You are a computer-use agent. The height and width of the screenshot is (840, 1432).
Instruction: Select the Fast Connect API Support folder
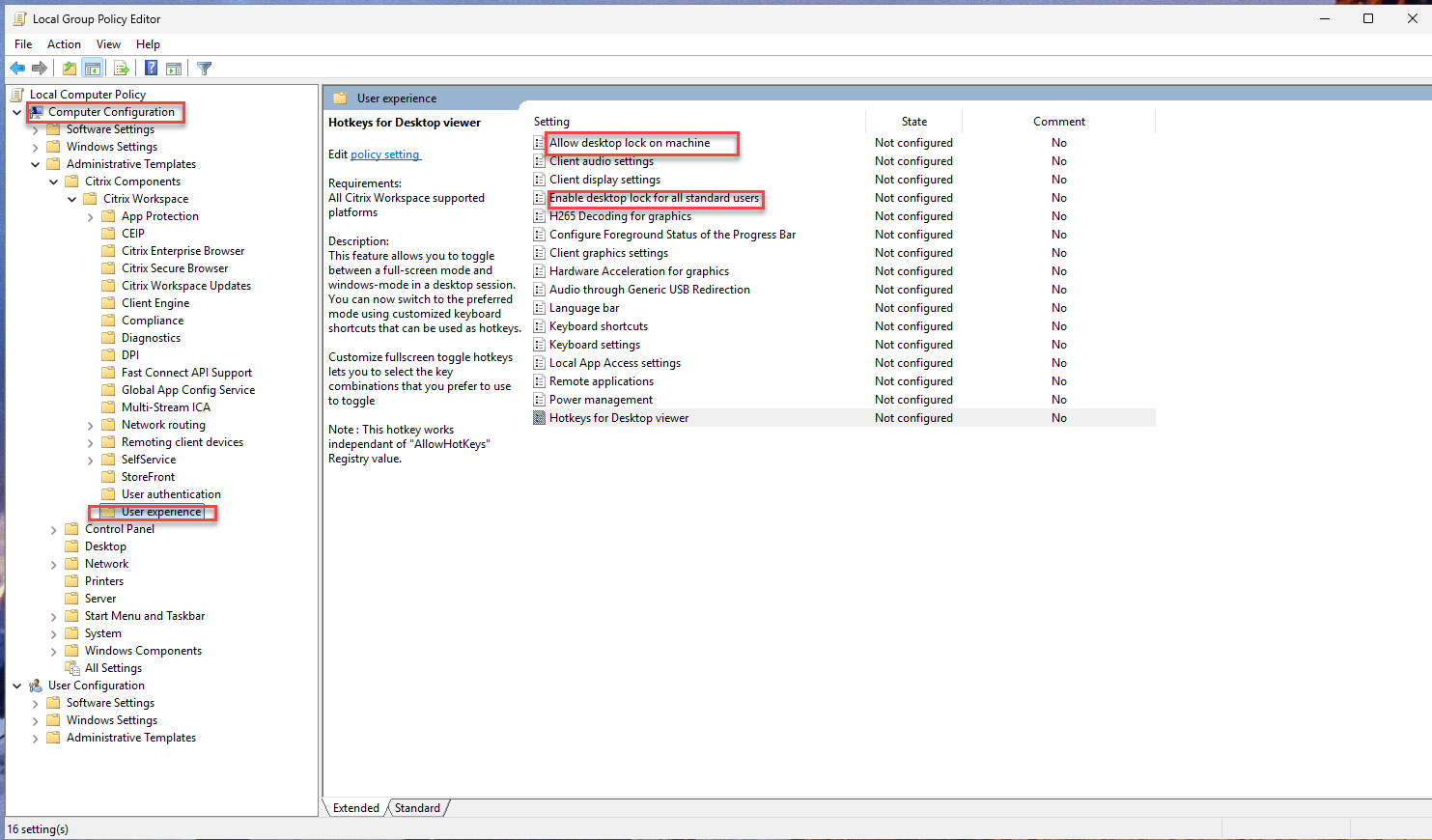click(186, 373)
